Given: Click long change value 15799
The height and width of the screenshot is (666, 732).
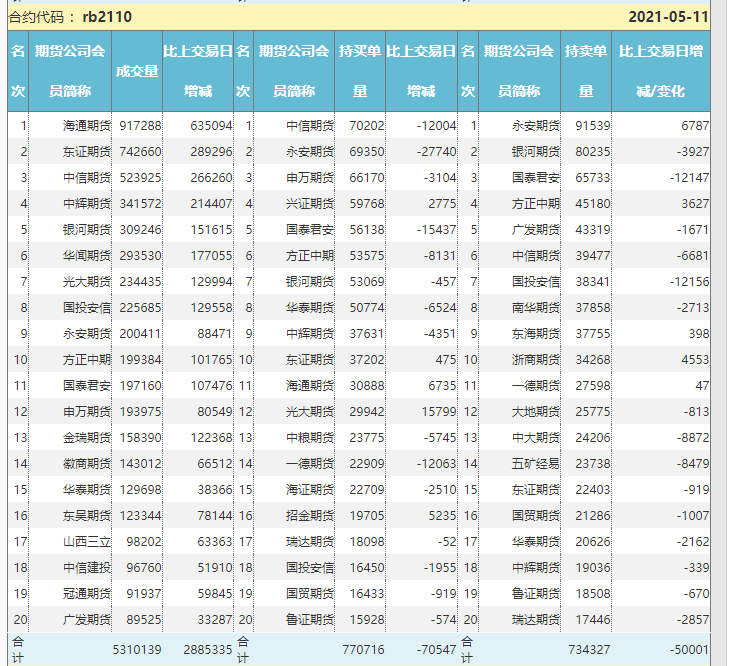Looking at the screenshot, I should (x=439, y=412).
